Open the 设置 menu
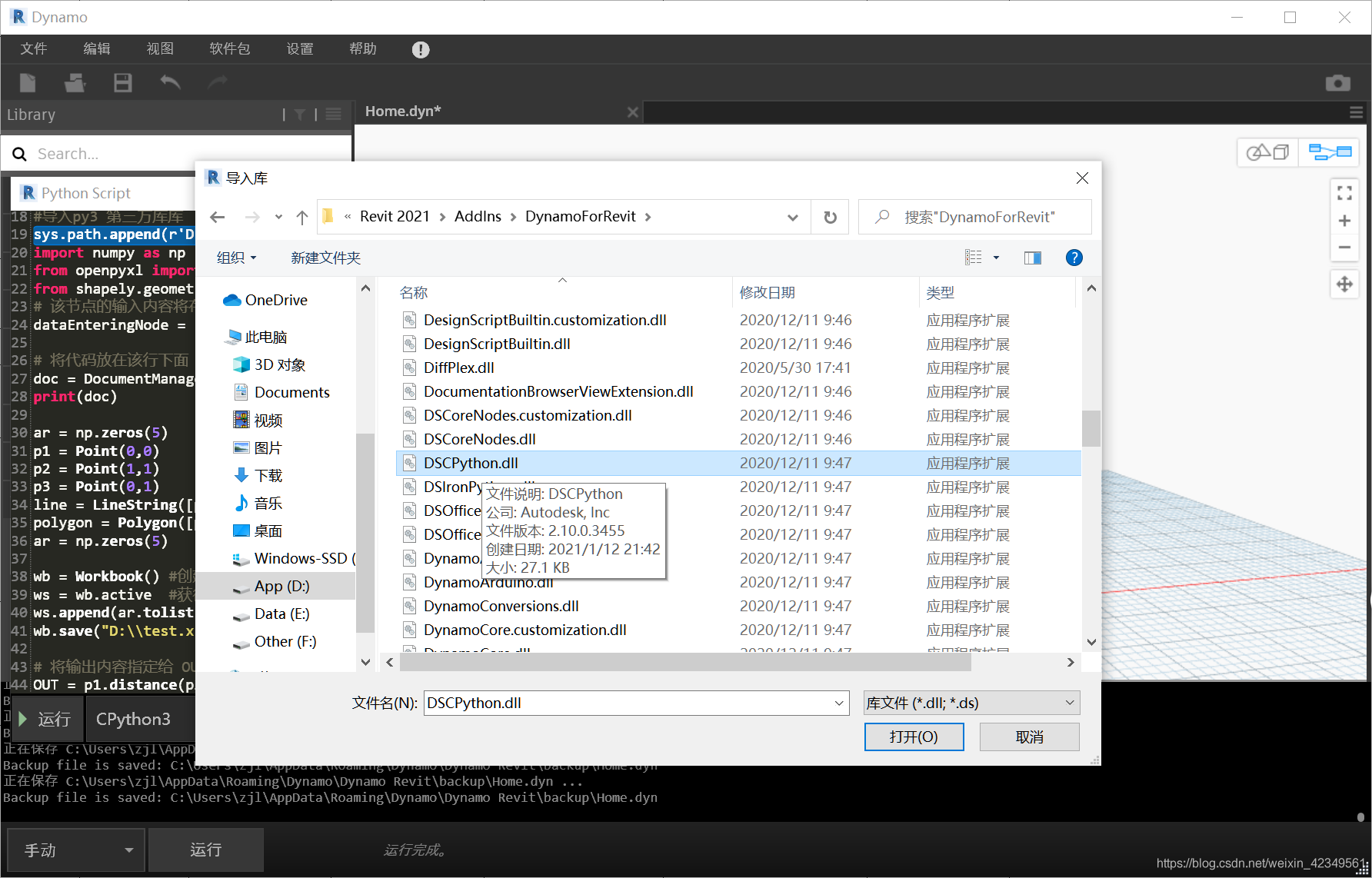Image resolution: width=1372 pixels, height=878 pixels. [300, 48]
